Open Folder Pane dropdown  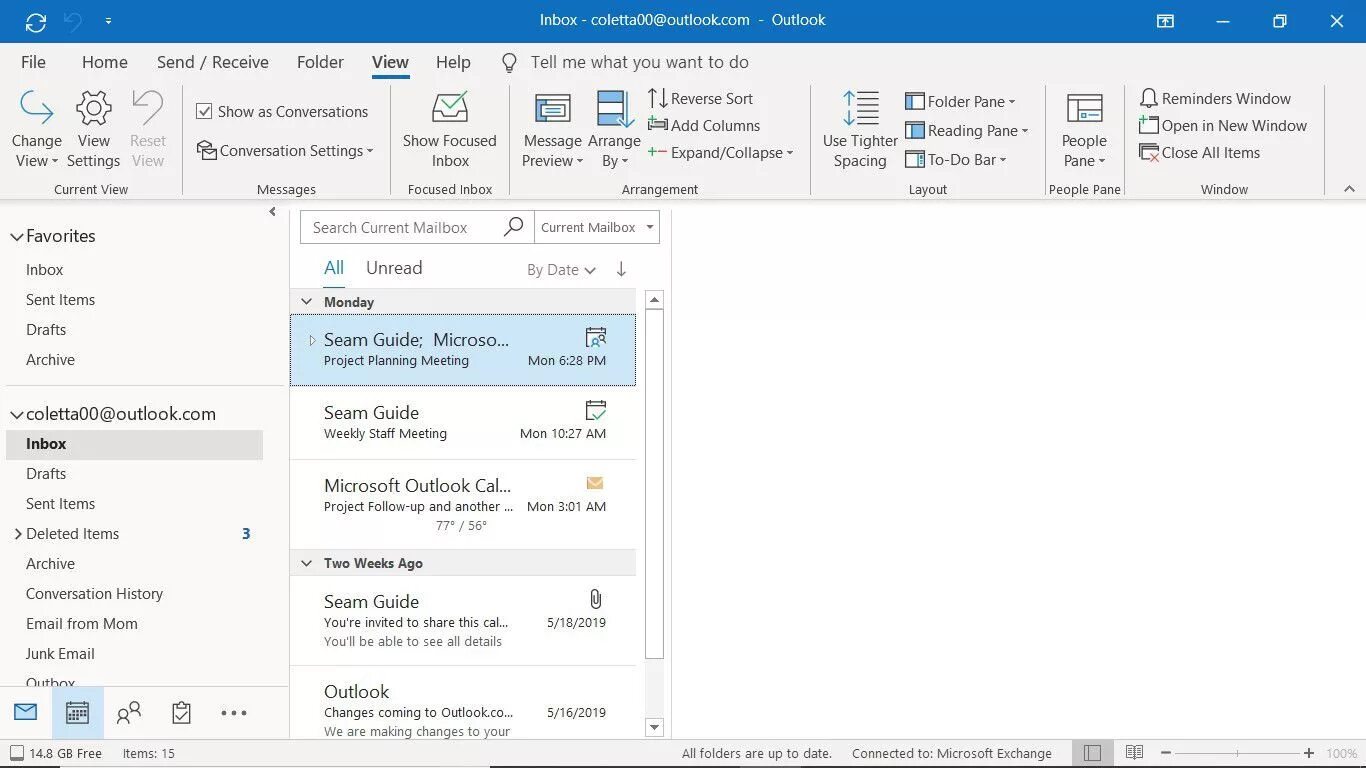pos(960,101)
